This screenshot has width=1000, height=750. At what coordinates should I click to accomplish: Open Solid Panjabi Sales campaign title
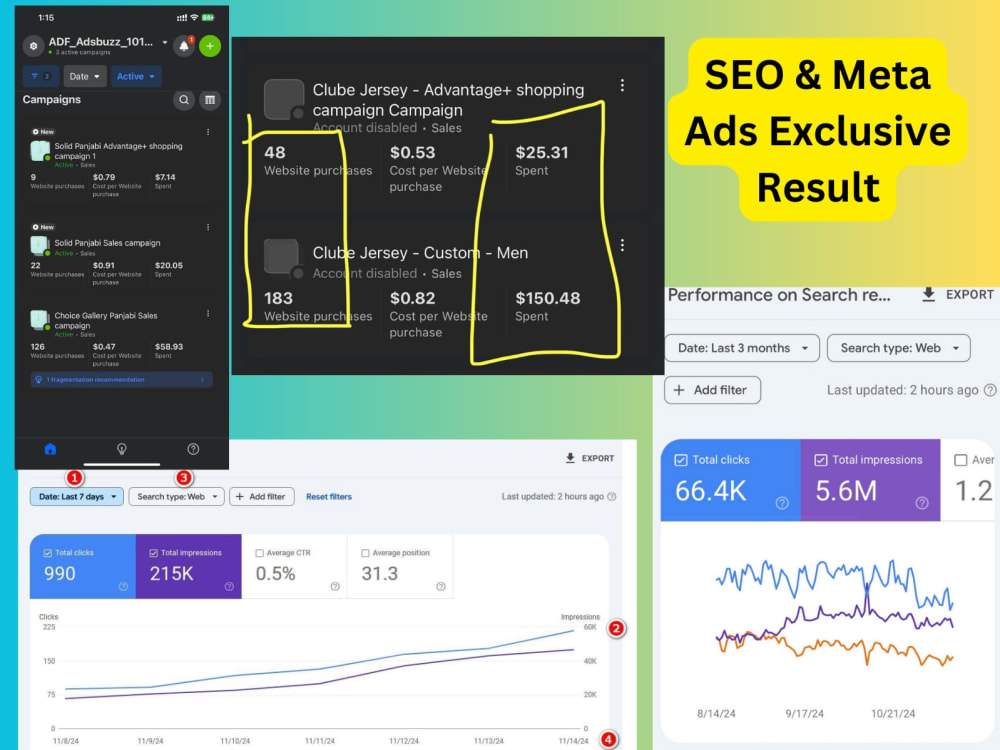pos(107,243)
